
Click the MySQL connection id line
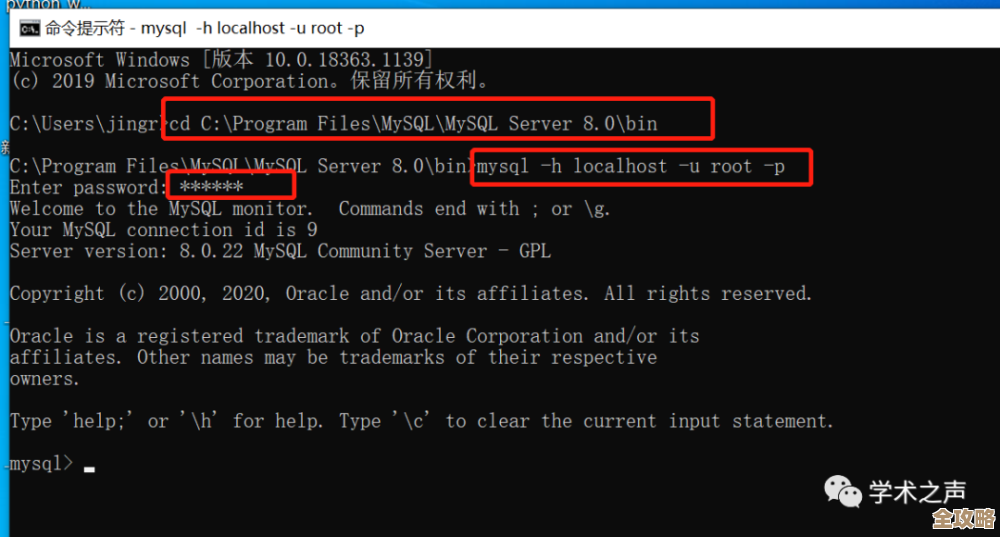[x=164, y=230]
